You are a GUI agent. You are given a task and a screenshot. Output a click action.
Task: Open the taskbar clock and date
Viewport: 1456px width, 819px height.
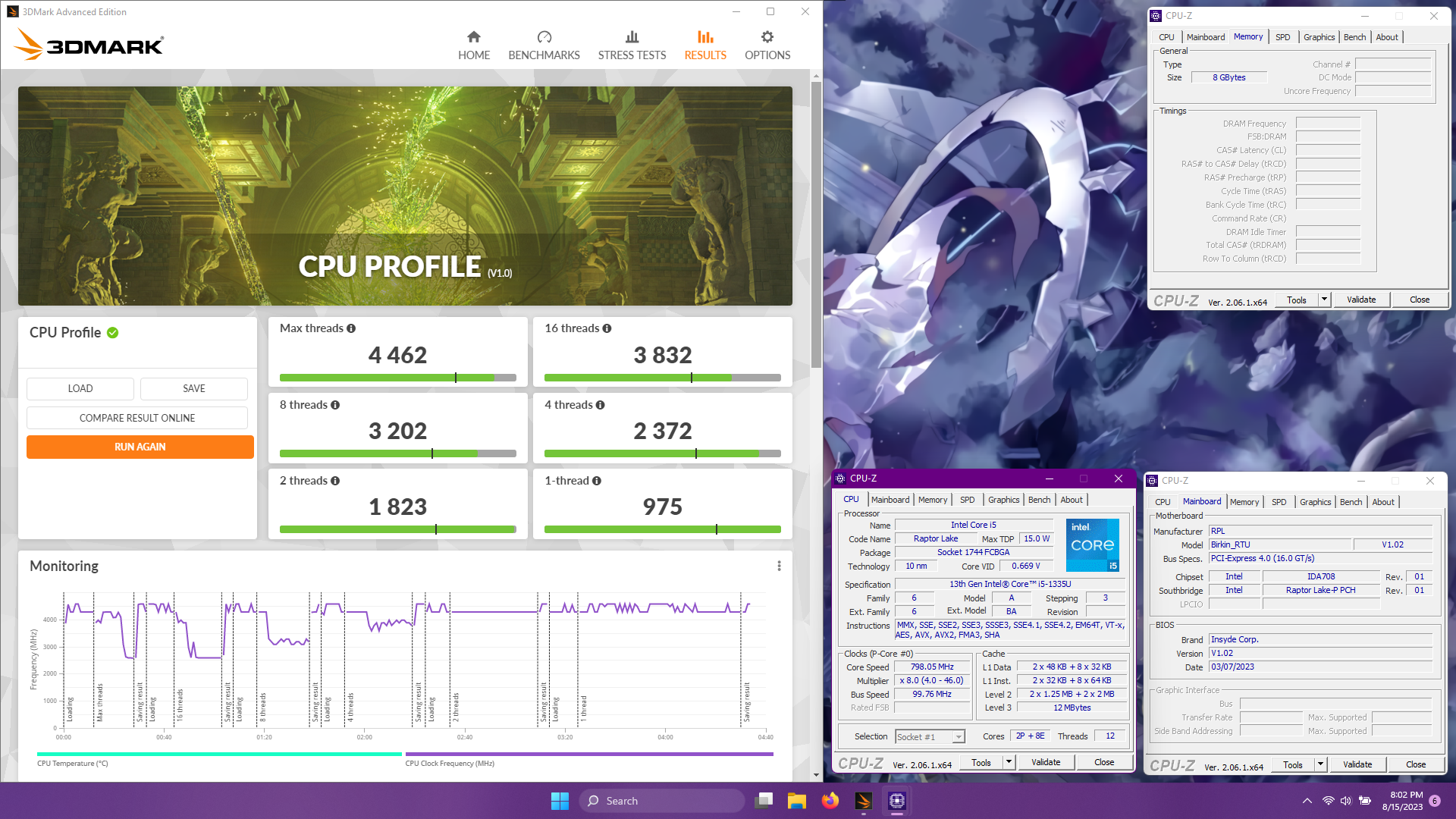coord(1402,801)
